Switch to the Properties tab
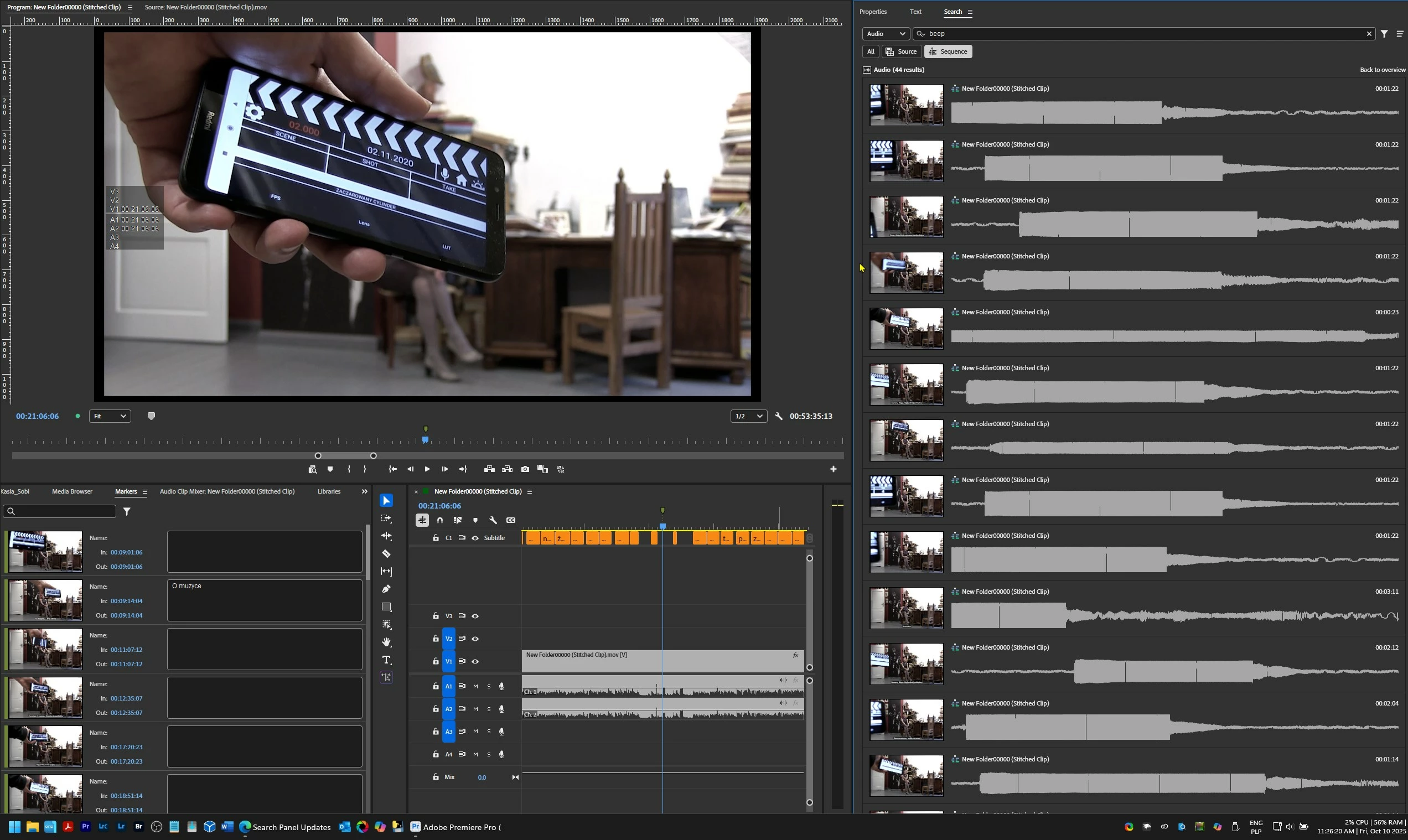 click(x=872, y=12)
